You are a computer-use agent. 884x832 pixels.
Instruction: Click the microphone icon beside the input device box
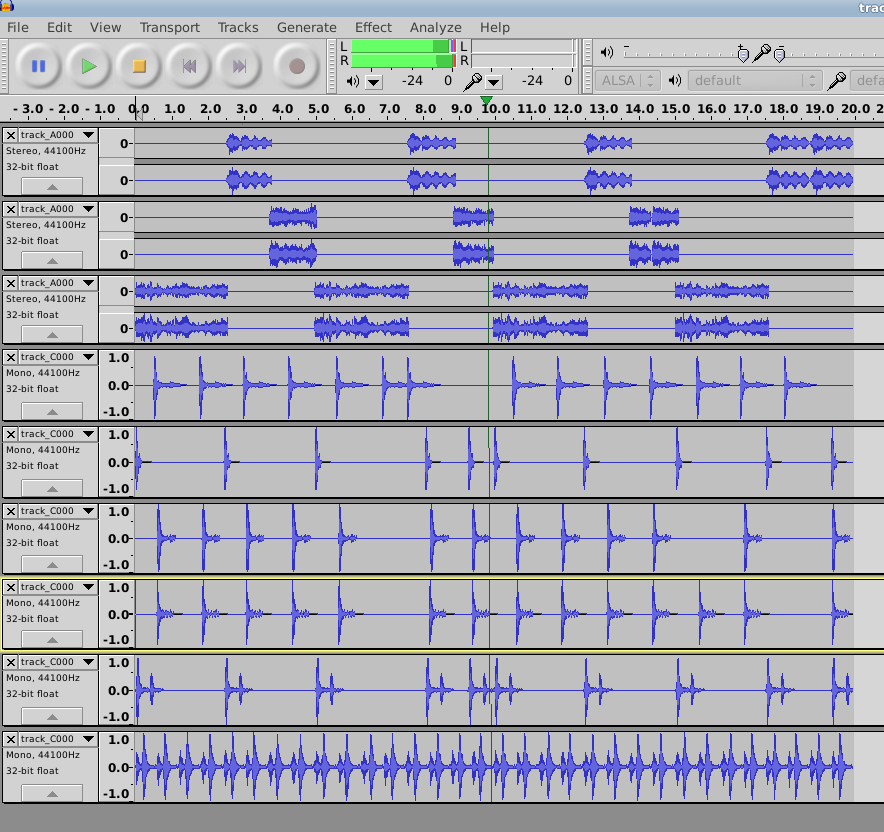pyautogui.click(x=836, y=81)
